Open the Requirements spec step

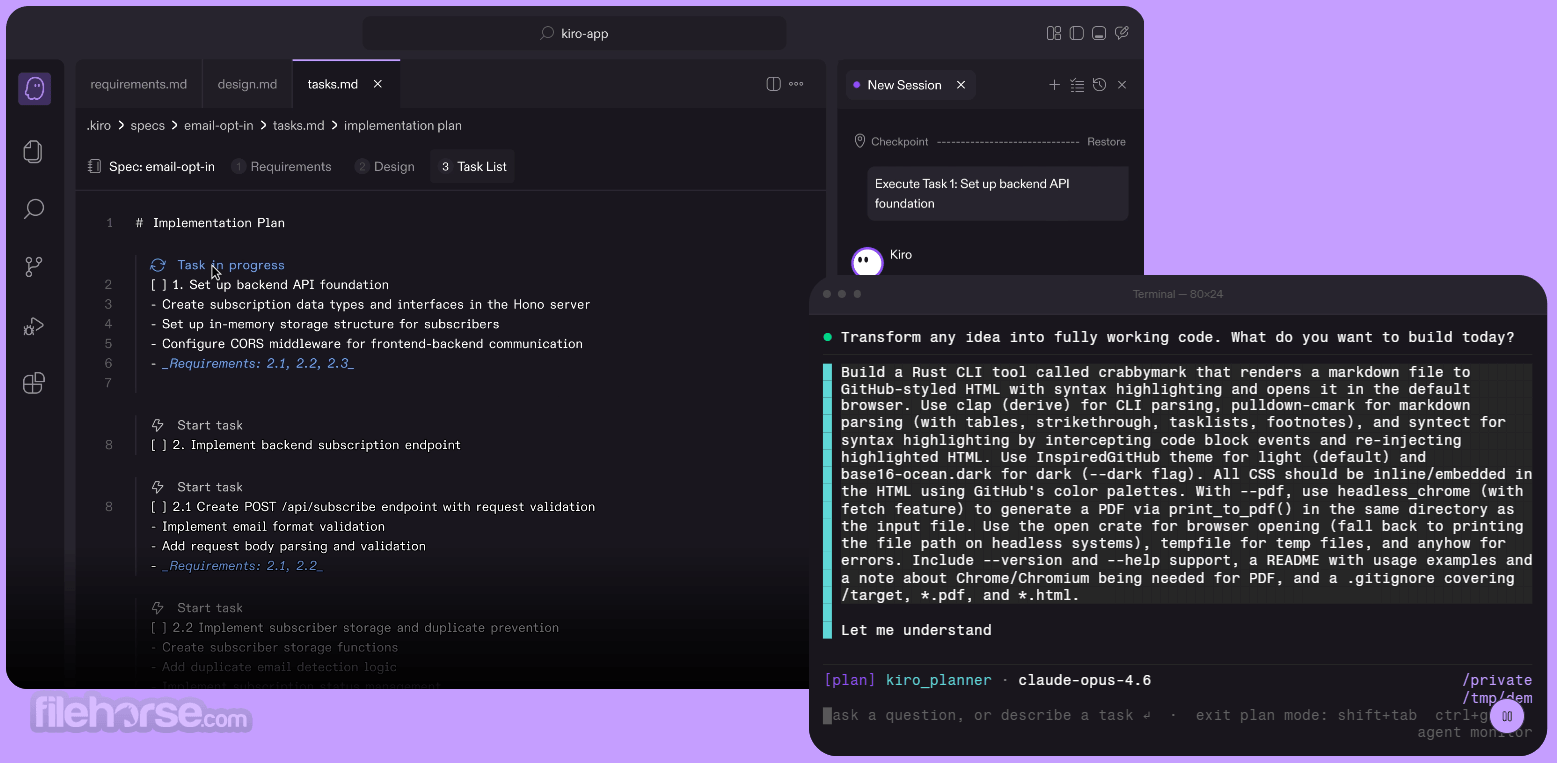281,167
